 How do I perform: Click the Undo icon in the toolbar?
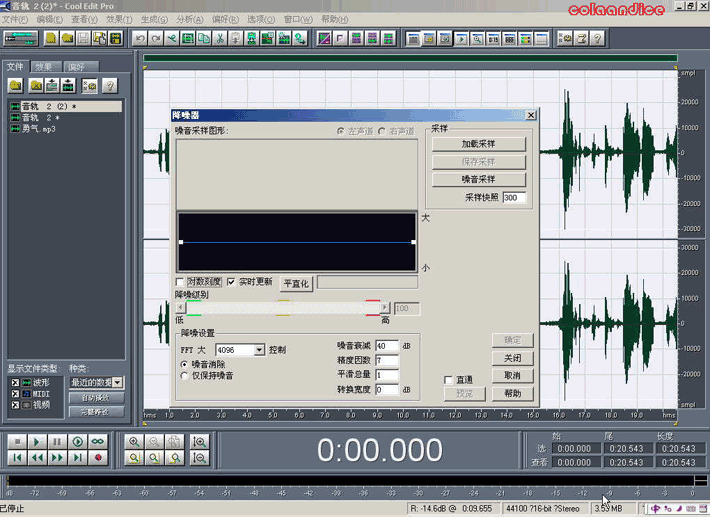[140, 39]
